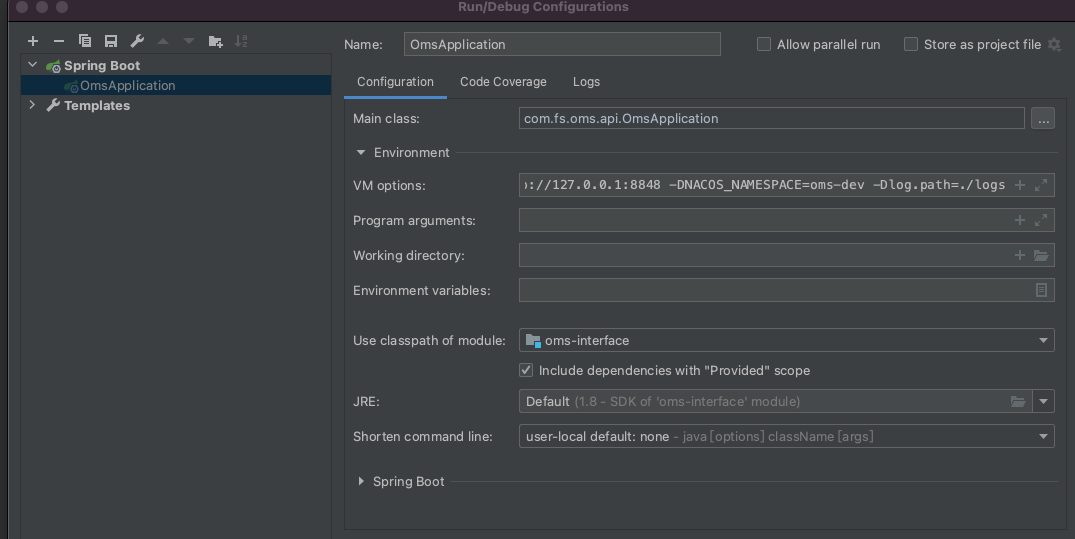Screen dimensions: 1075x539
Task: Browse for the Working directory folder
Action: 1041,255
